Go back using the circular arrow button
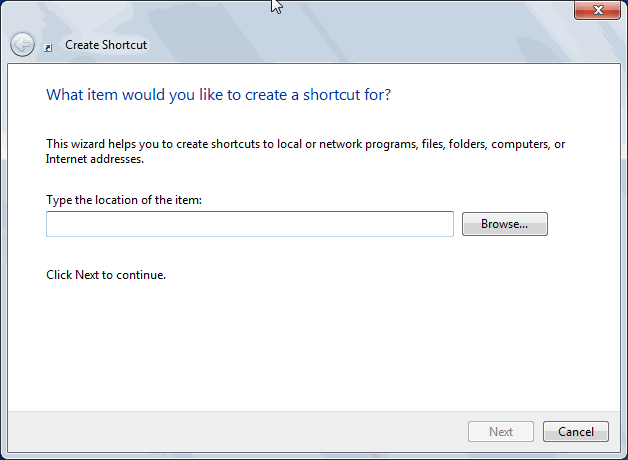This screenshot has width=628, height=460. pyautogui.click(x=22, y=44)
